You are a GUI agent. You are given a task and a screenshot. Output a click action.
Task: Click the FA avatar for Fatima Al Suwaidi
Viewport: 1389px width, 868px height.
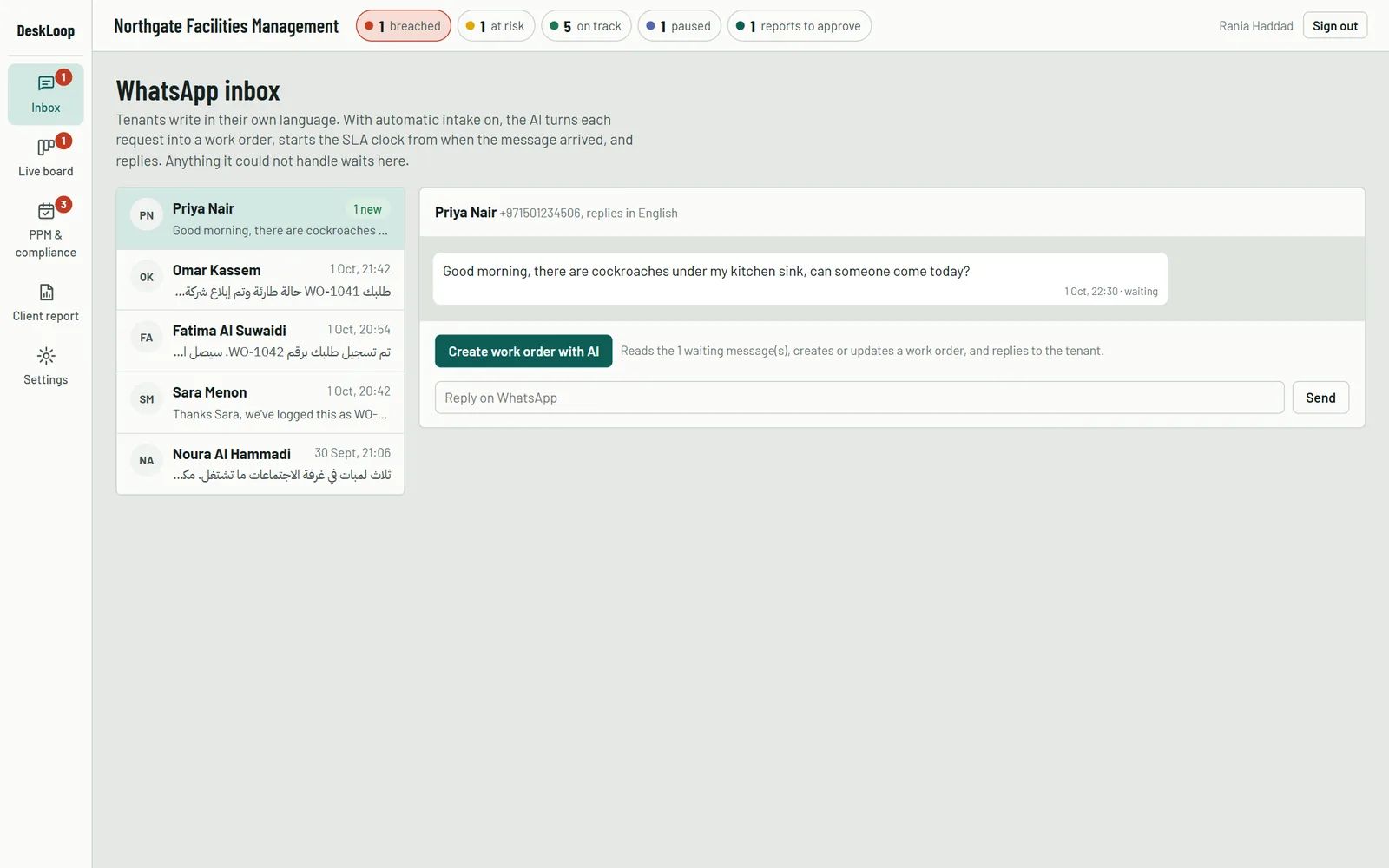(147, 338)
